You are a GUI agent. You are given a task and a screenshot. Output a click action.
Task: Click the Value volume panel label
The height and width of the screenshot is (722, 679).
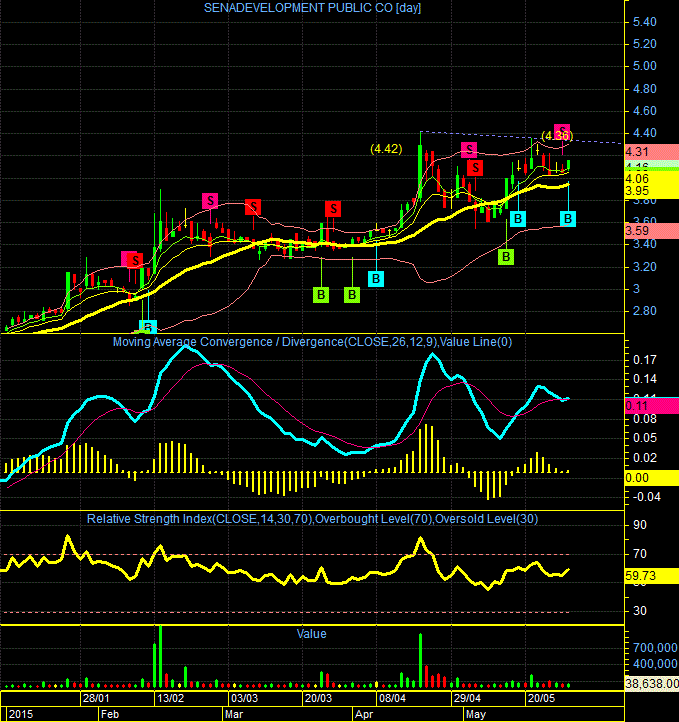[312, 634]
